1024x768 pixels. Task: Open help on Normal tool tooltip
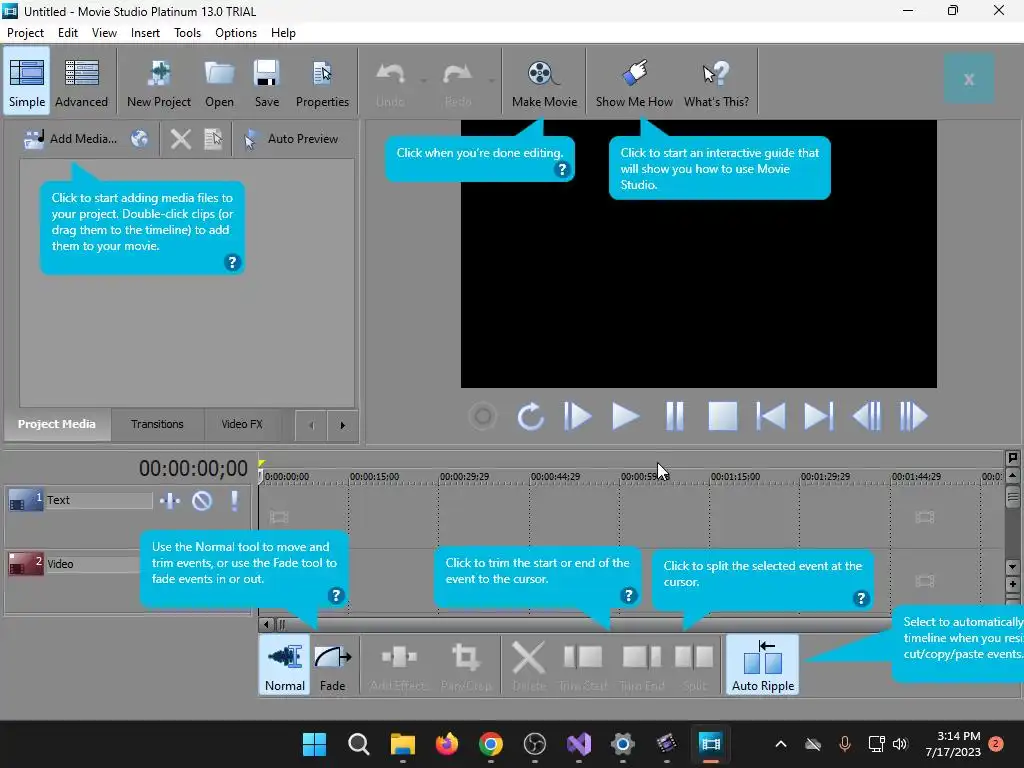336,596
